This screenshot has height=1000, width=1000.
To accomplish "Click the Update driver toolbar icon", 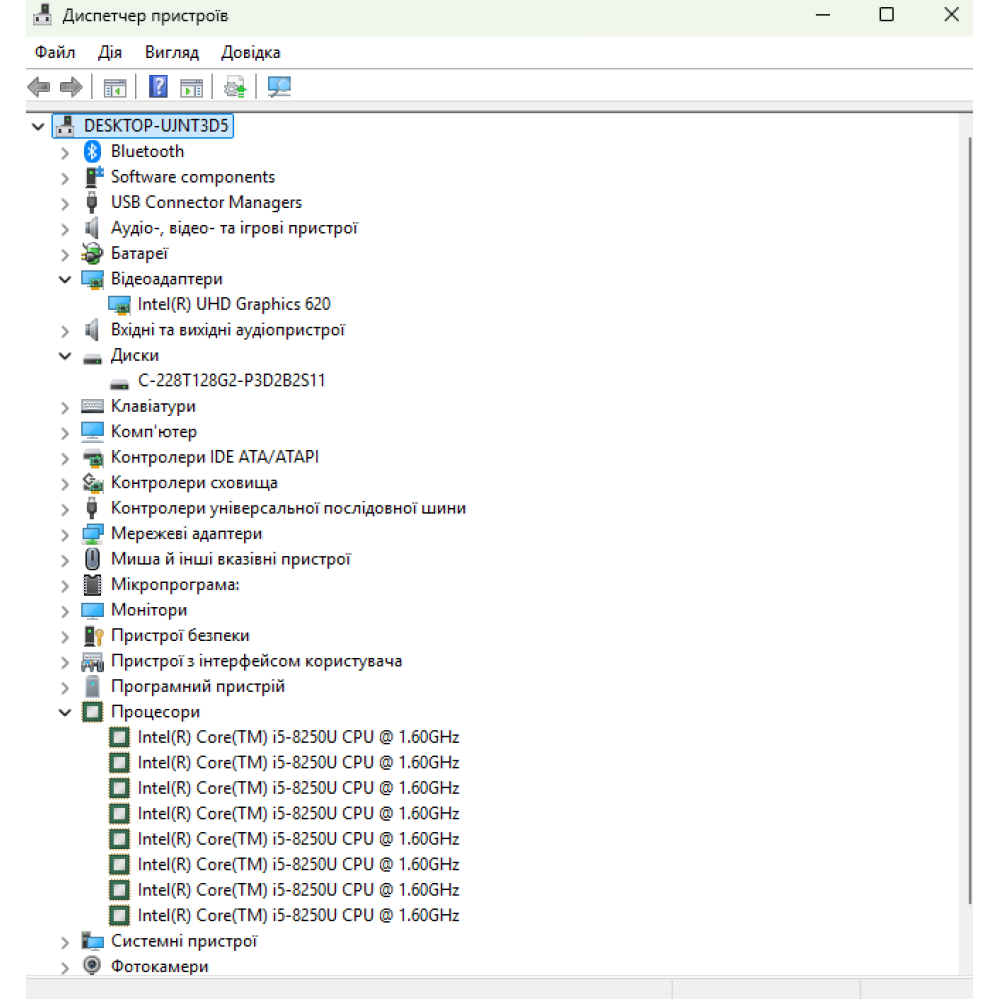I will [235, 87].
